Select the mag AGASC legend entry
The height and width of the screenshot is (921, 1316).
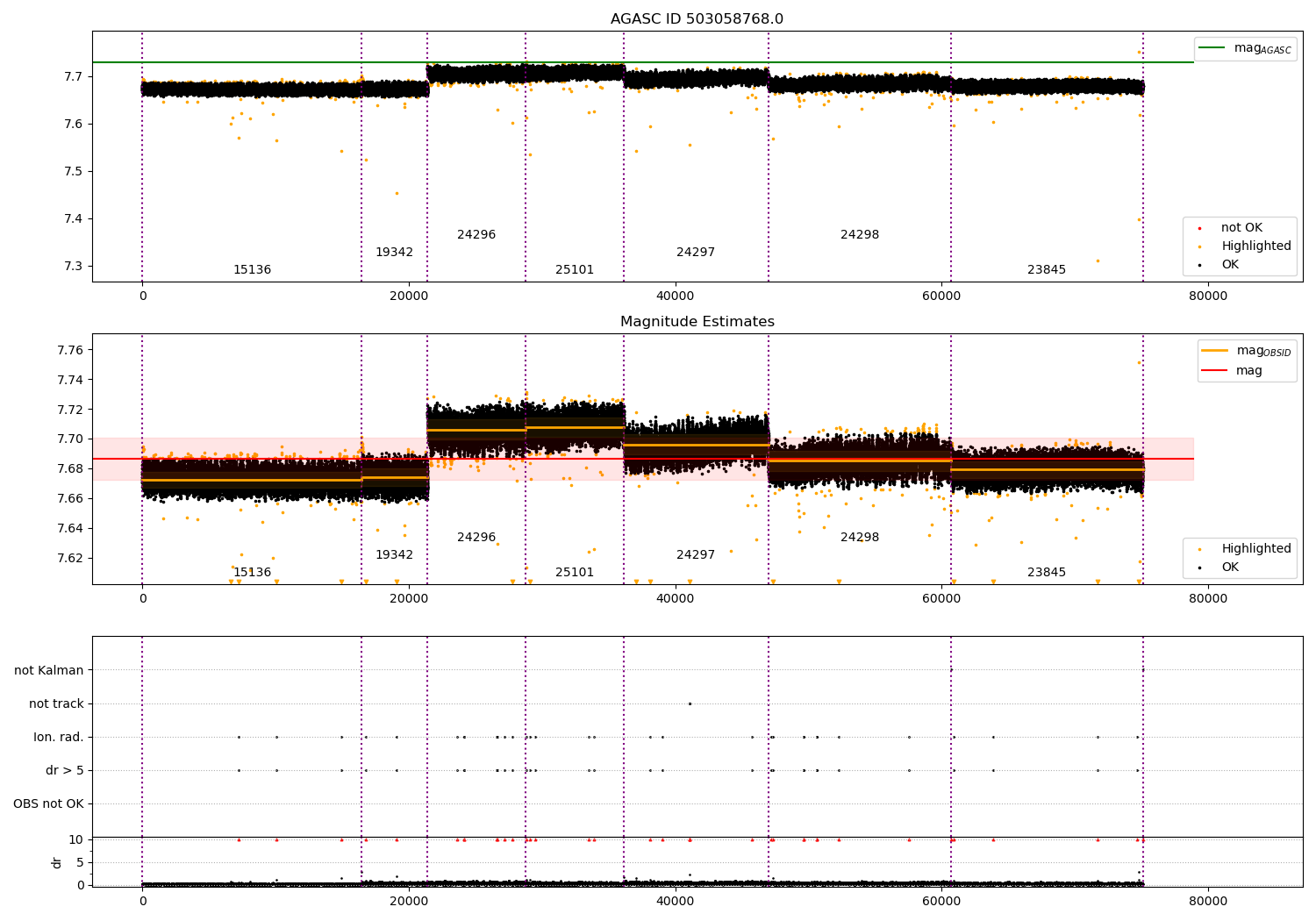click(1245, 48)
